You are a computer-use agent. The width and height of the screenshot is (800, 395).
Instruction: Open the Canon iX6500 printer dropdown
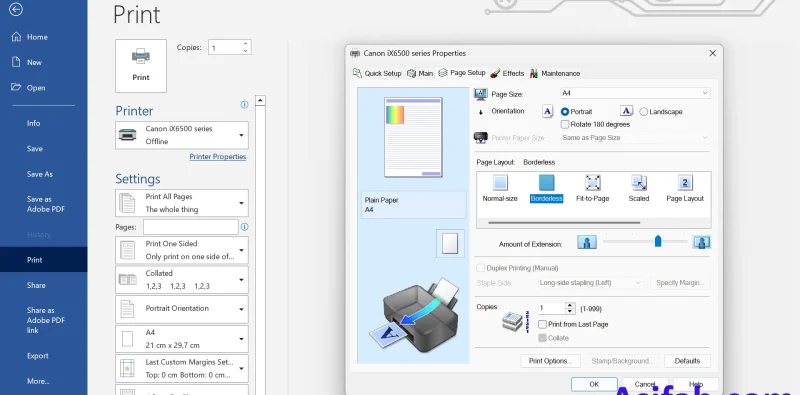click(x=182, y=135)
